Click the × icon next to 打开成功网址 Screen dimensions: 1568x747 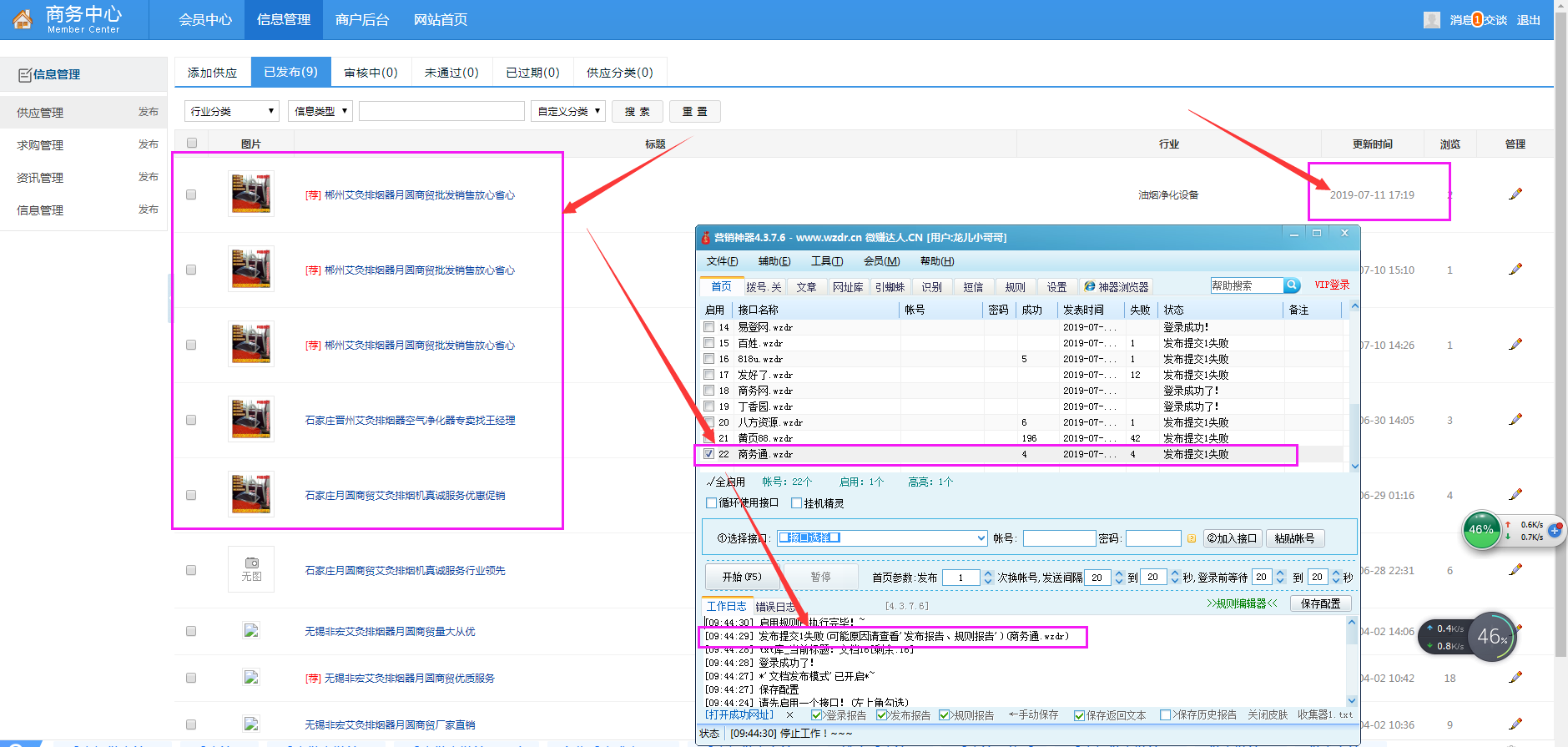789,715
